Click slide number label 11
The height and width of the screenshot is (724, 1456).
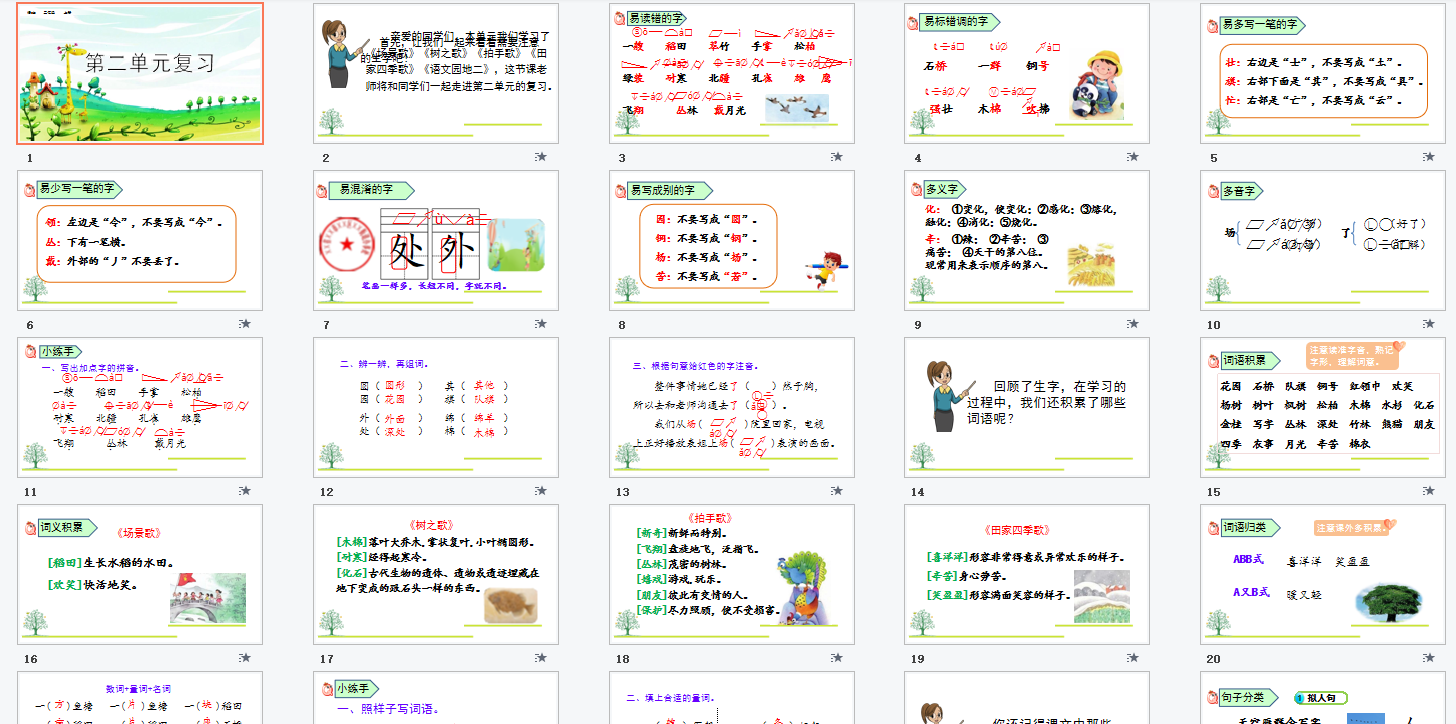pos(30,492)
